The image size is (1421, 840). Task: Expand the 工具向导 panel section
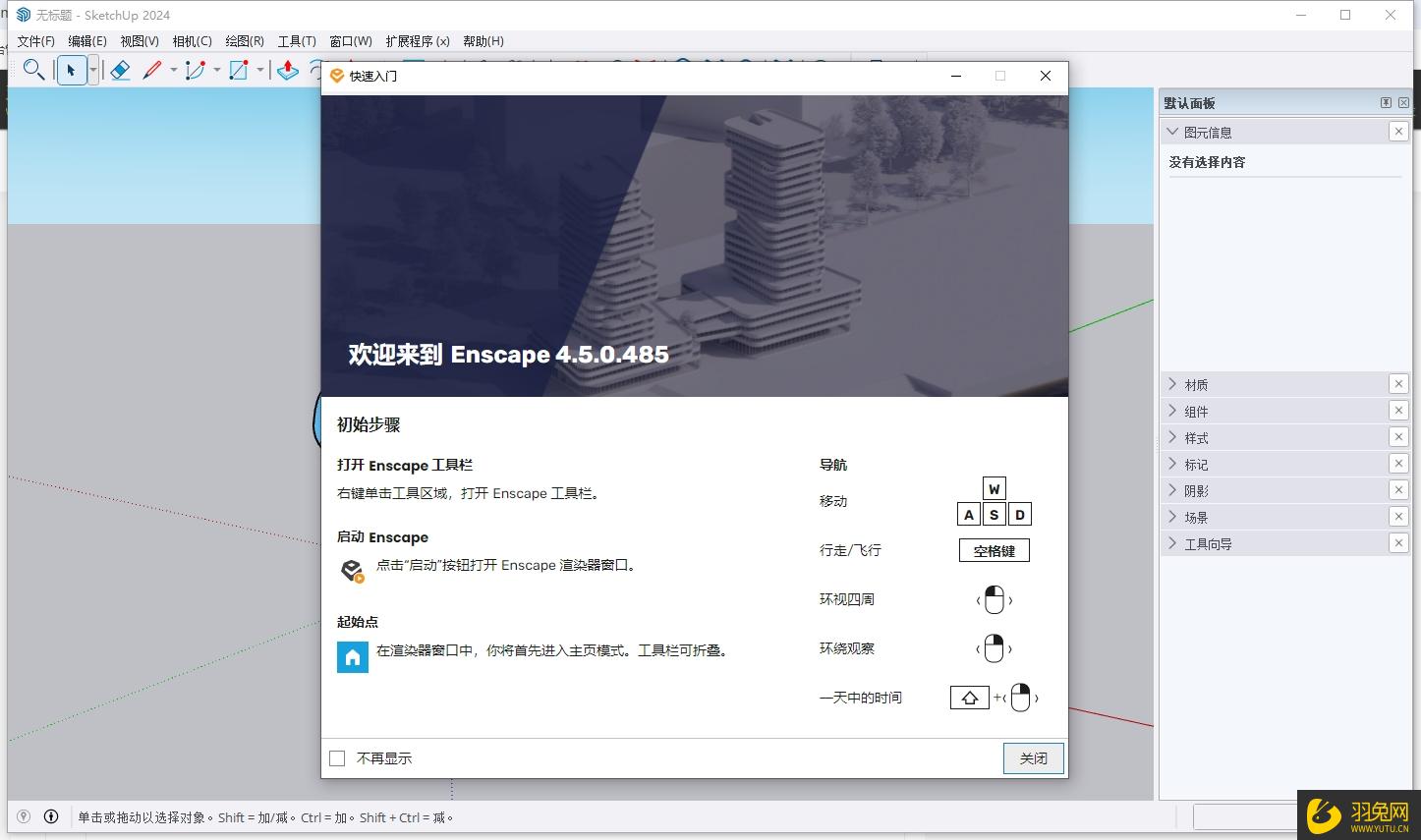1171,543
